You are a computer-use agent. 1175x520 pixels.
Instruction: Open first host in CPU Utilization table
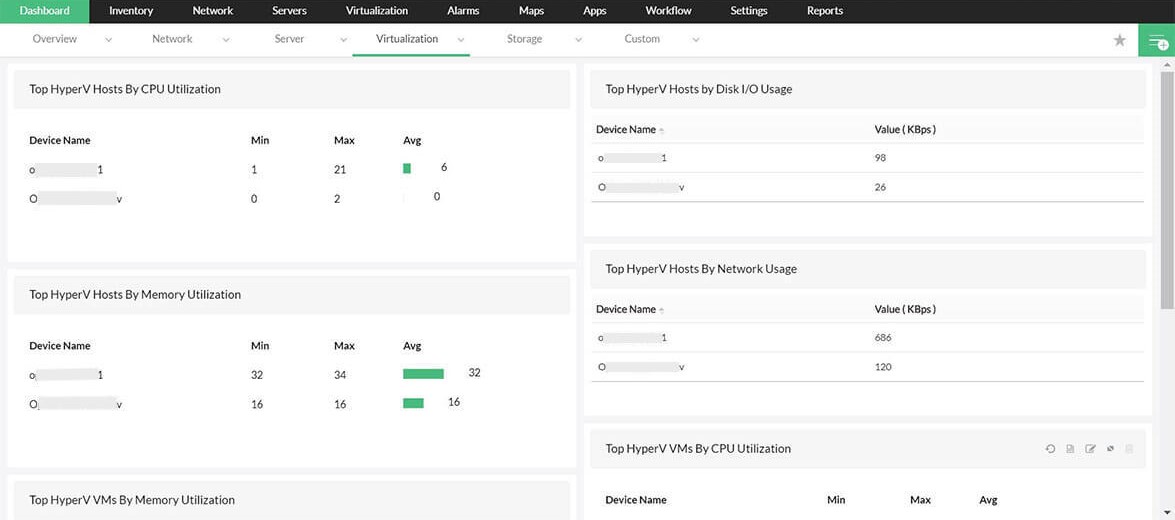pos(66,170)
